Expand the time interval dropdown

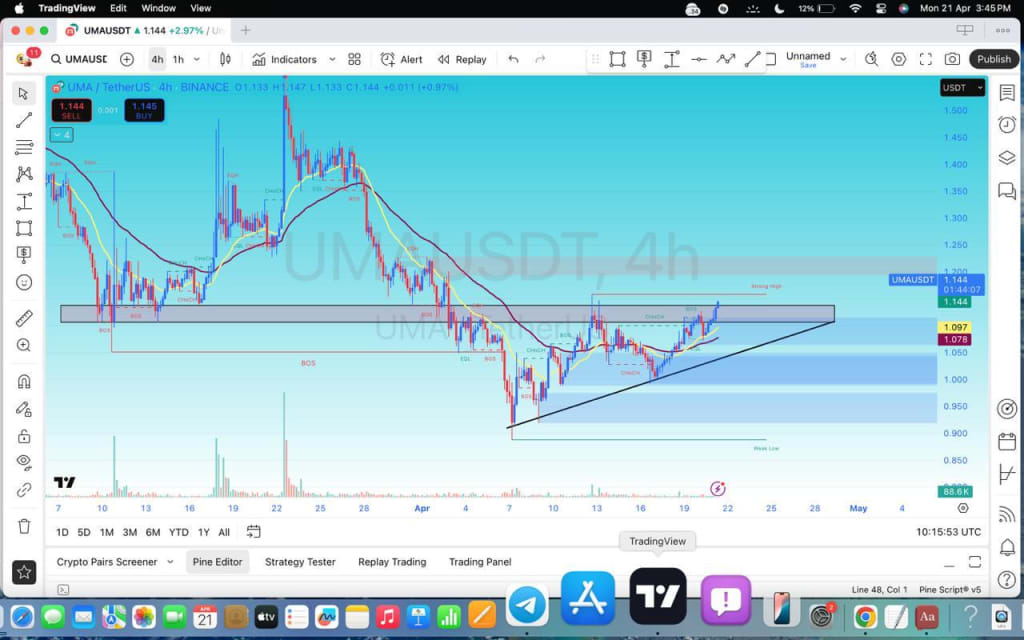click(x=197, y=59)
